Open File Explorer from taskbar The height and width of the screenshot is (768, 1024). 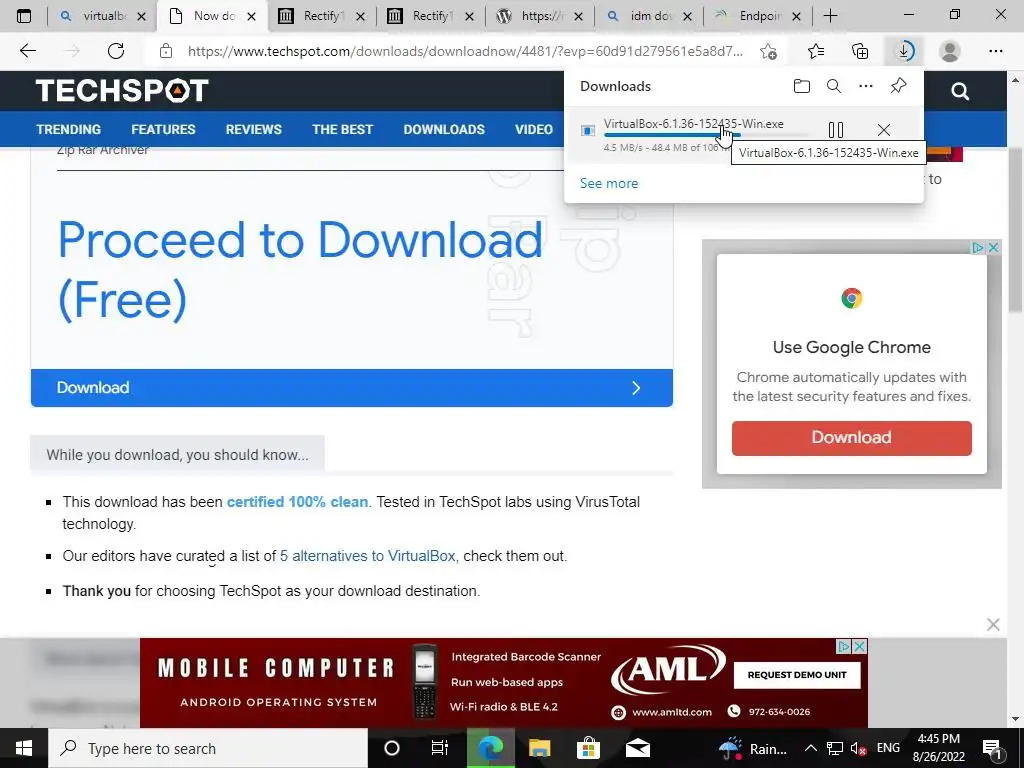(x=539, y=748)
